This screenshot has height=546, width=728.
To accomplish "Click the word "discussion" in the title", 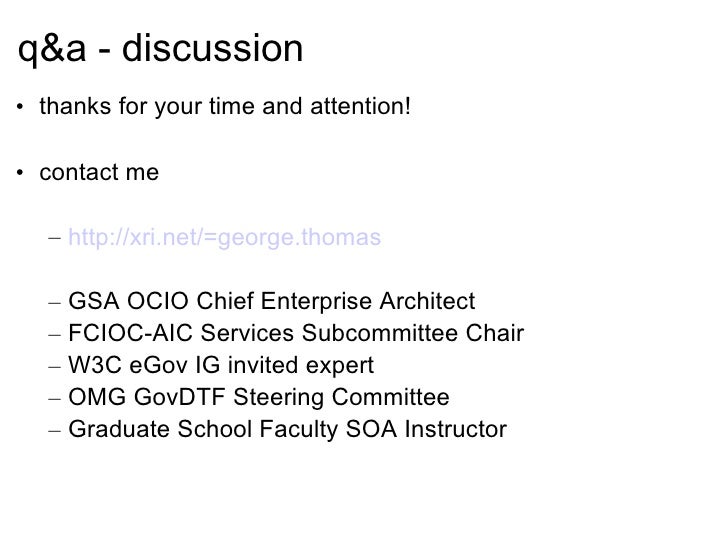I will point(219,47).
